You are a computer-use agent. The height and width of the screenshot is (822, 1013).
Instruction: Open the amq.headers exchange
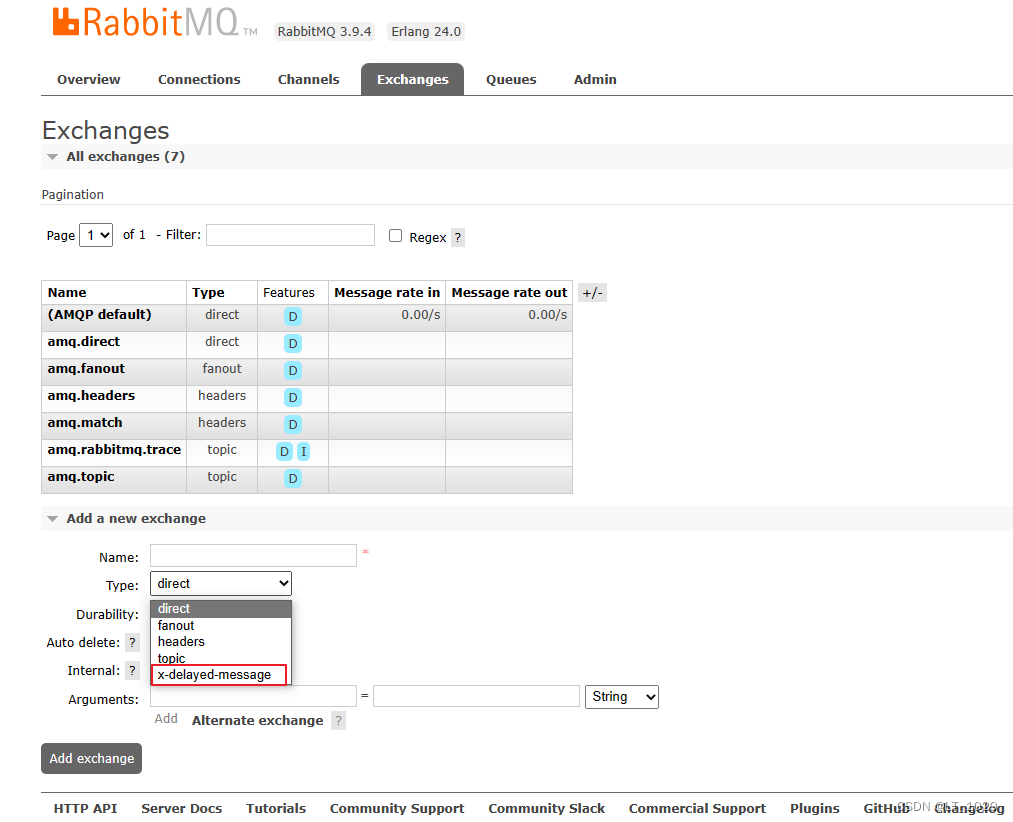(91, 396)
